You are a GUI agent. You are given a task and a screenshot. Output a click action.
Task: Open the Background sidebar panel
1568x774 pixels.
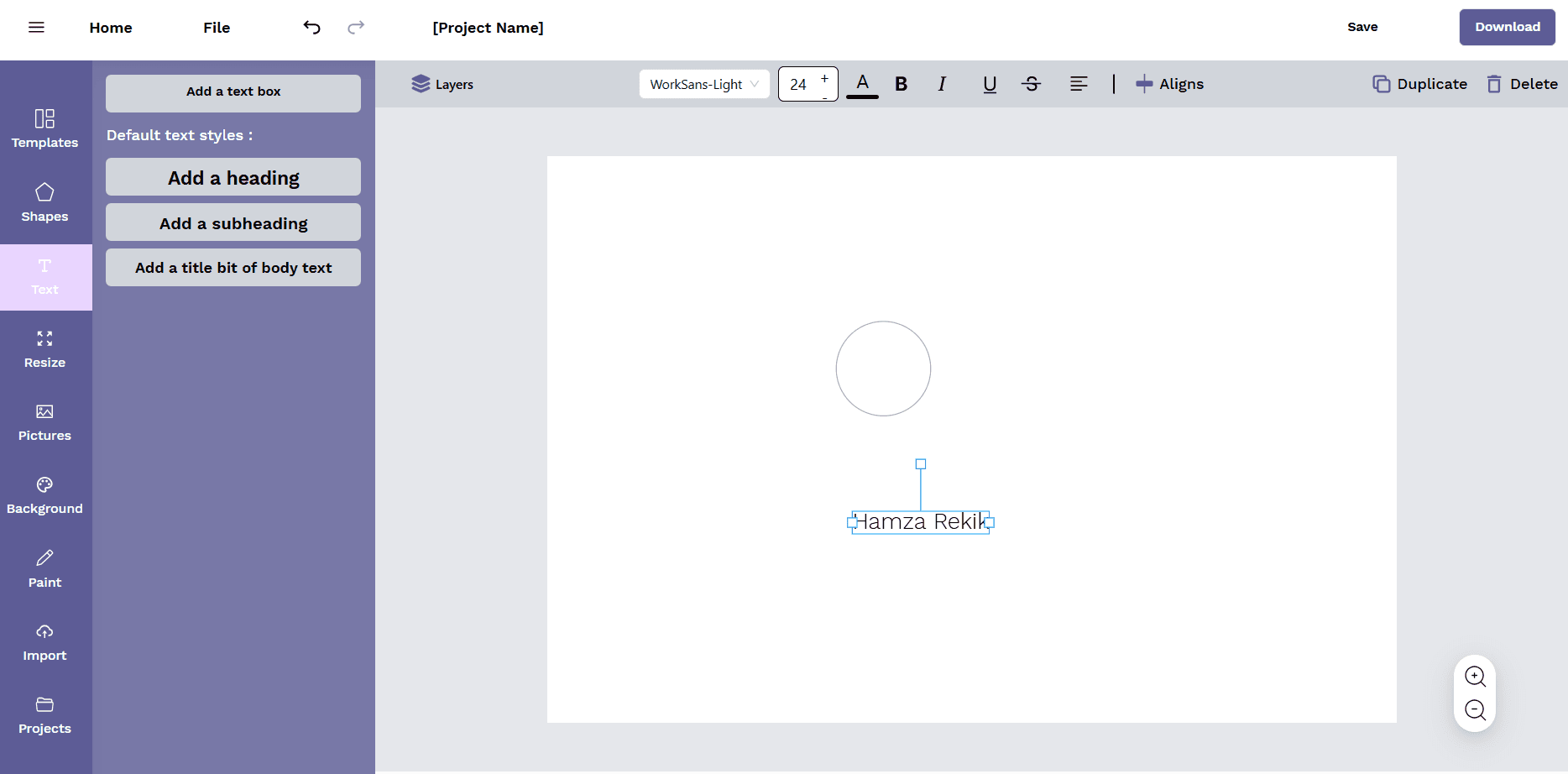click(45, 495)
